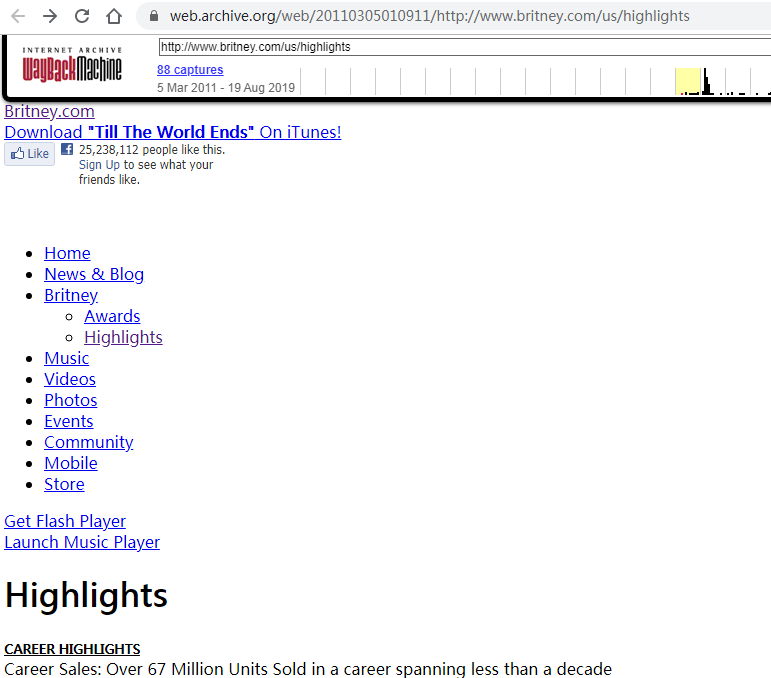Screen dimensions: 771x678
Task: Open the Awards submenu link
Action: click(112, 316)
